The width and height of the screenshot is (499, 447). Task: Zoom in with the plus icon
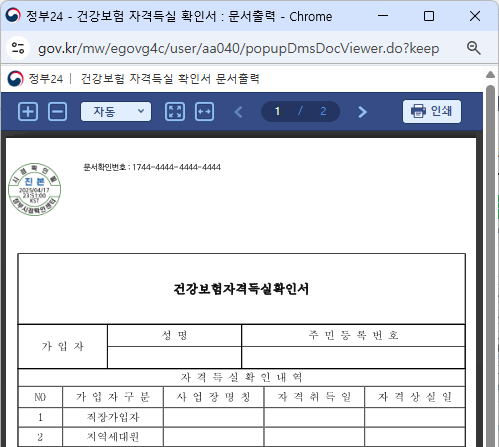coord(28,111)
